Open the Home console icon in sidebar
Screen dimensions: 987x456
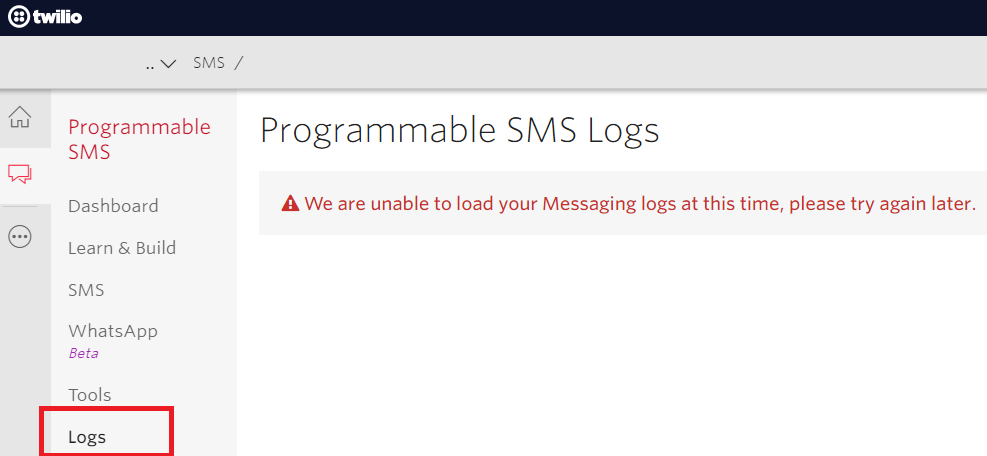(20, 118)
